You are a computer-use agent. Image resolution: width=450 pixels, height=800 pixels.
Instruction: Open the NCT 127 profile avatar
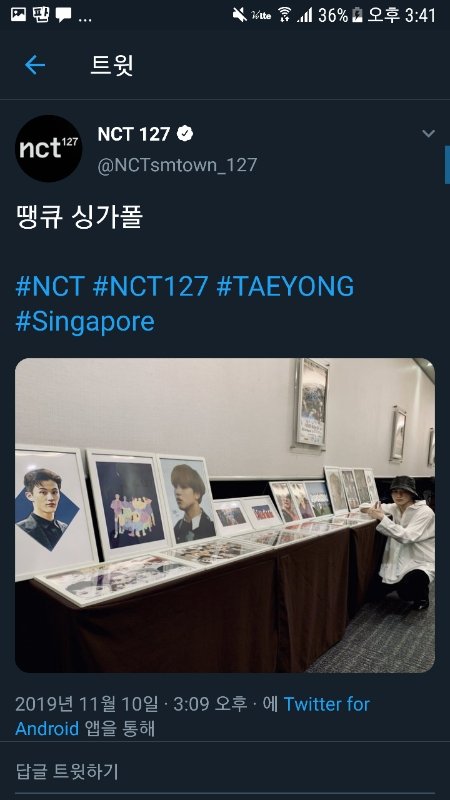(48, 148)
